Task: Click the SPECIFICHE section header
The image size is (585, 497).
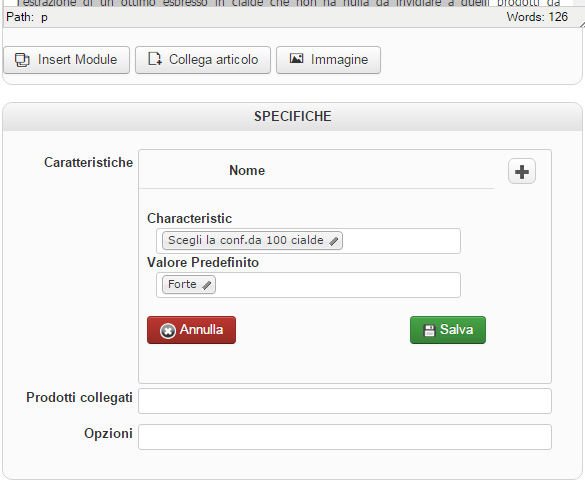Action: click(292, 116)
